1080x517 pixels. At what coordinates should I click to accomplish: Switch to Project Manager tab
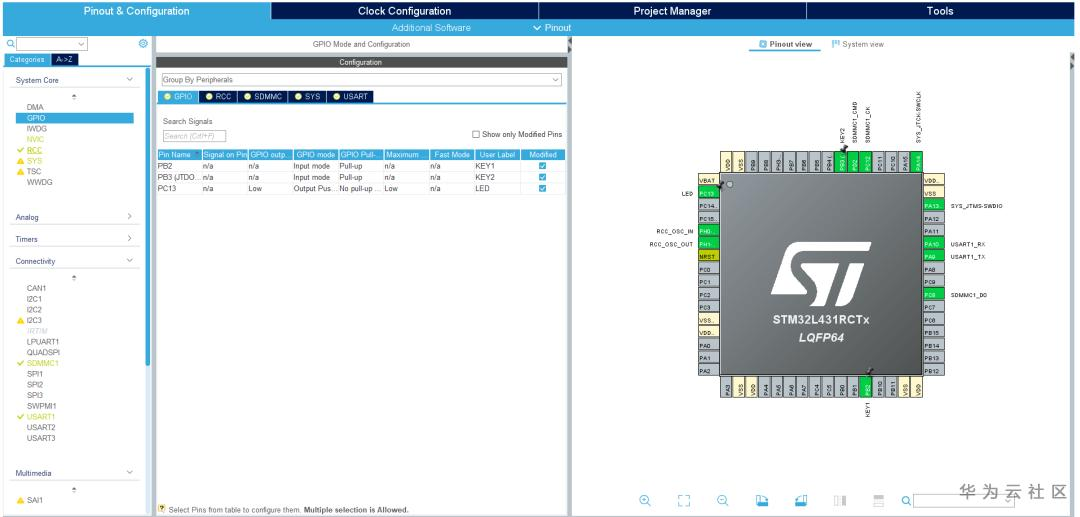672,11
